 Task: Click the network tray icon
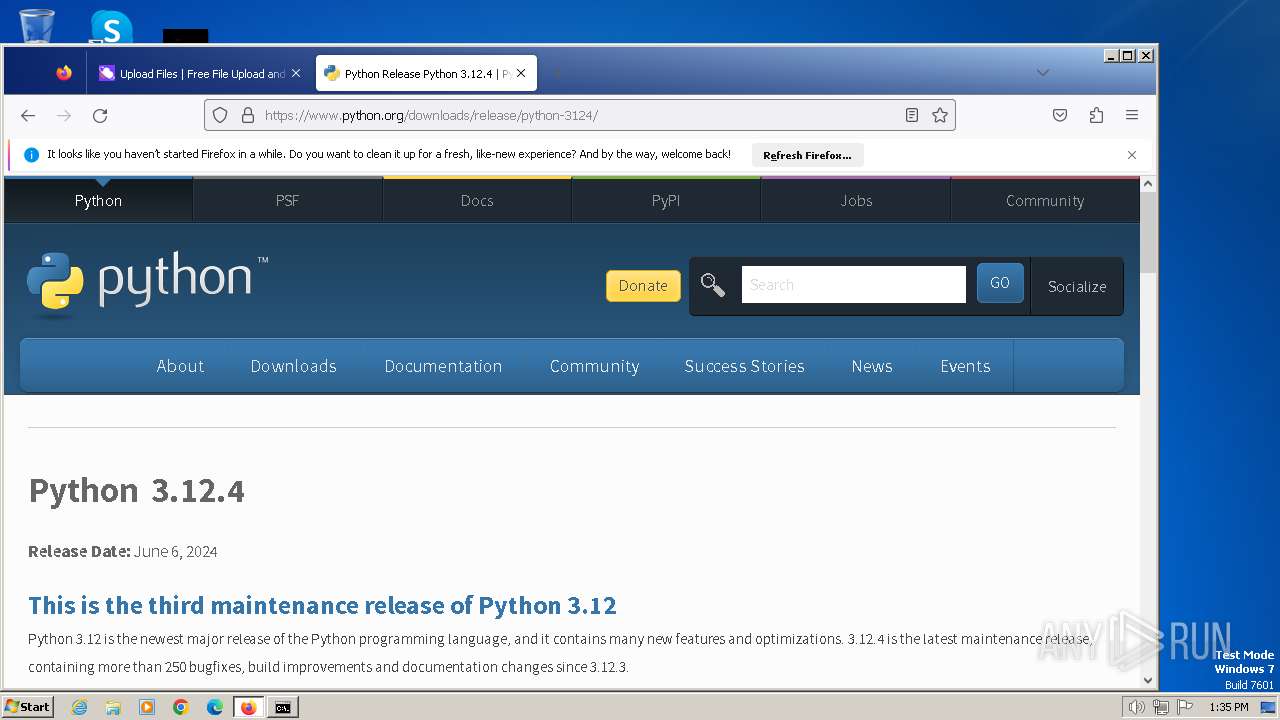point(1161,707)
